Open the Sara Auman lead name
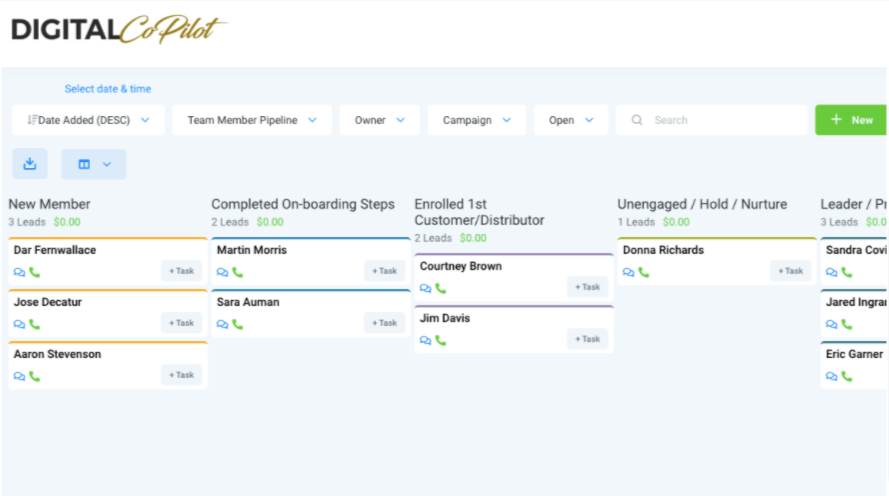The width and height of the screenshot is (889, 496). pos(248,302)
